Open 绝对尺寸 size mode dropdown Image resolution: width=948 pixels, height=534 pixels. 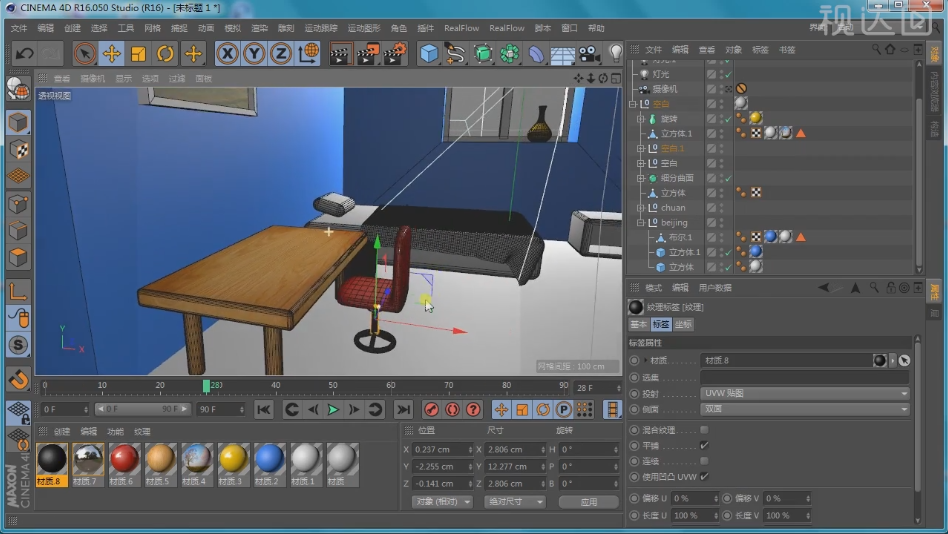[x=514, y=502]
